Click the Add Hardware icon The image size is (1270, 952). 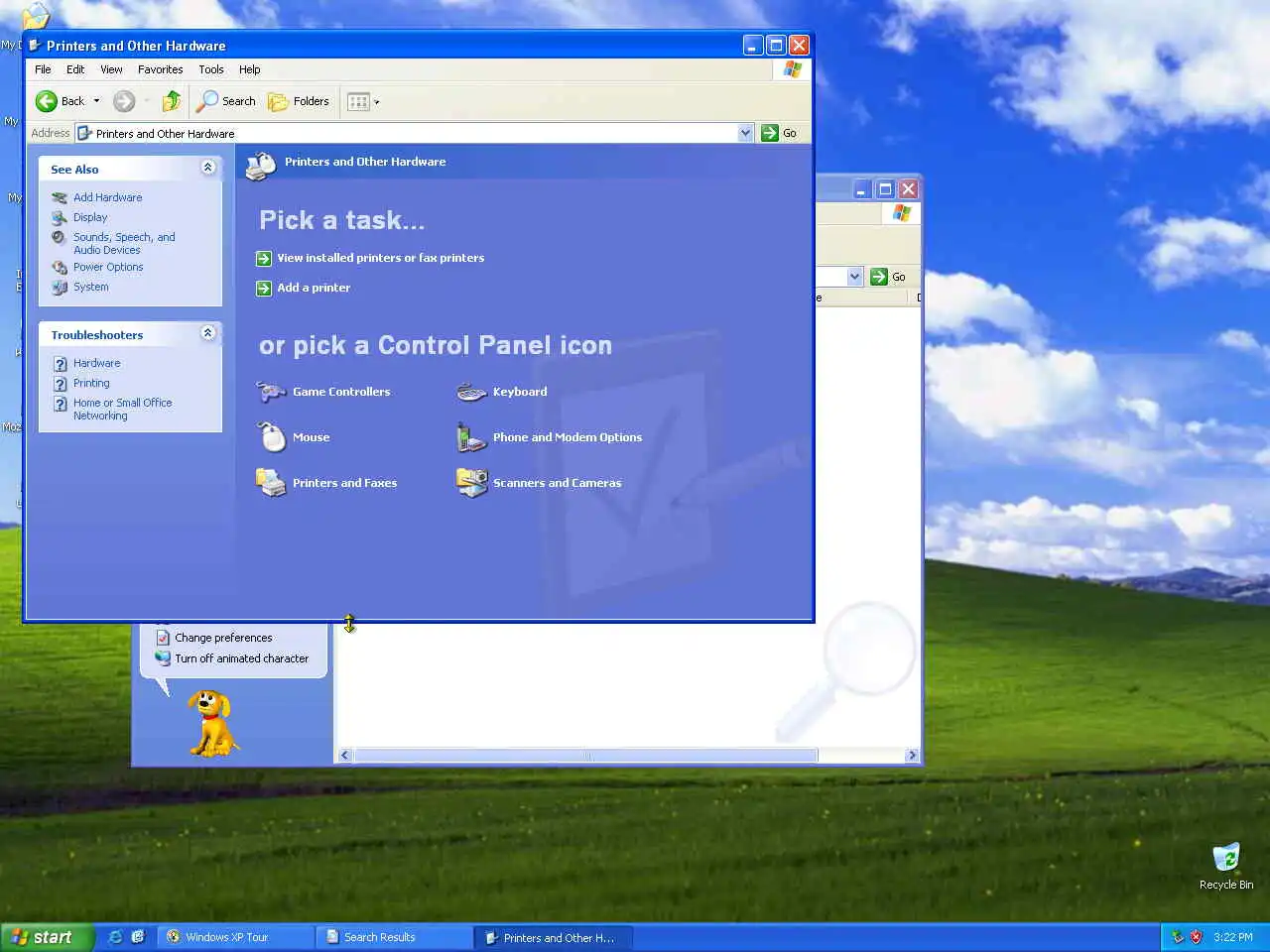[x=60, y=197]
